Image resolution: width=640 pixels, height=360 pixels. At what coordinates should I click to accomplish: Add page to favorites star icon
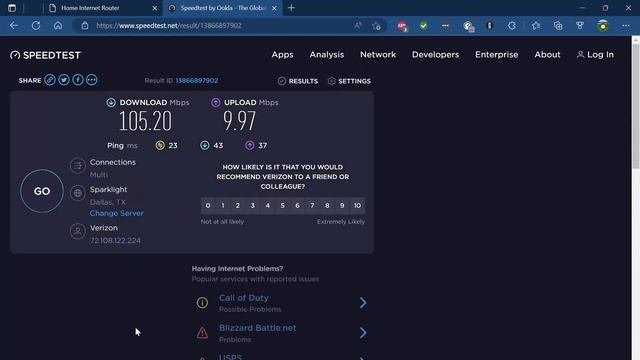coord(376,26)
